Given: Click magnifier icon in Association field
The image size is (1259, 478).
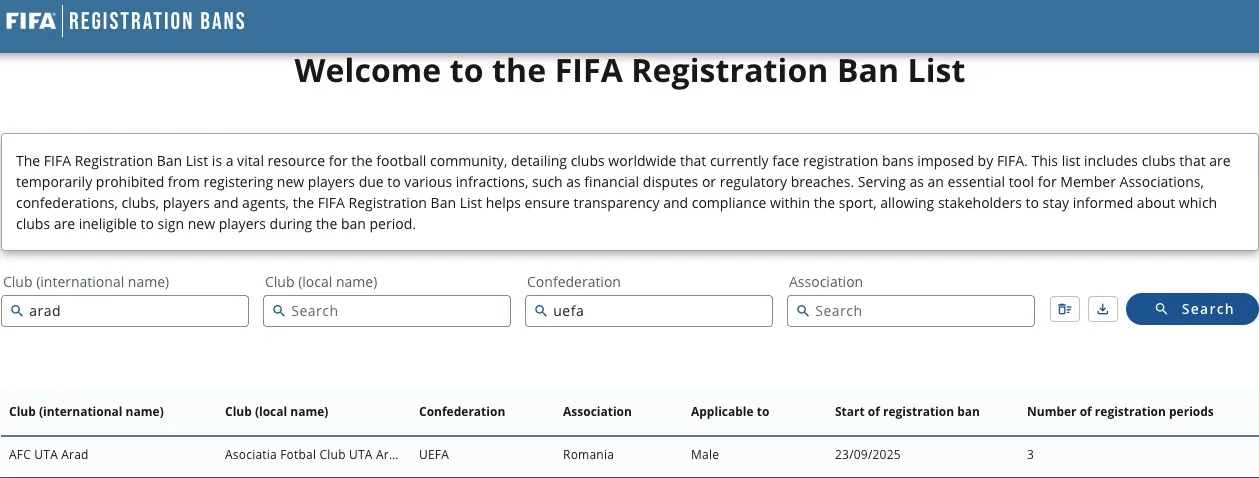Looking at the screenshot, I should tap(803, 311).
